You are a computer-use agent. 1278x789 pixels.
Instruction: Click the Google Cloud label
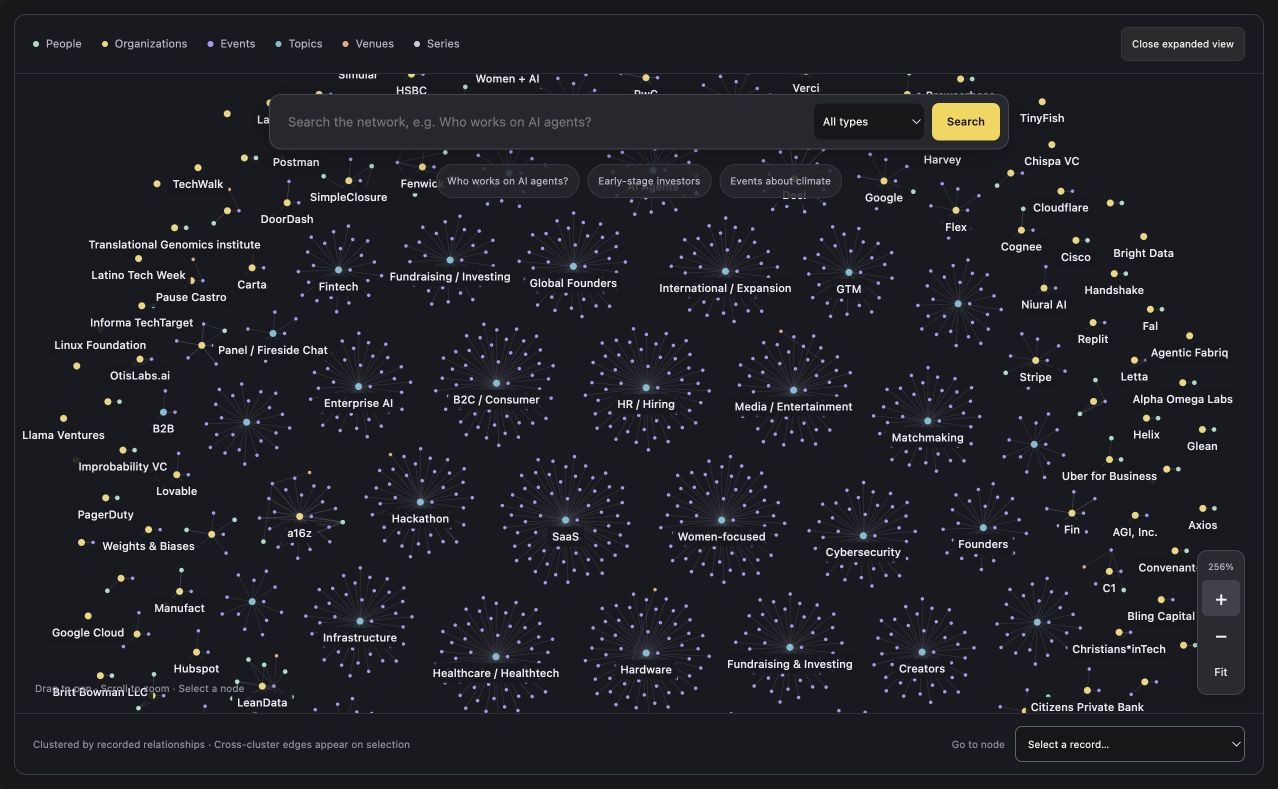coord(88,633)
